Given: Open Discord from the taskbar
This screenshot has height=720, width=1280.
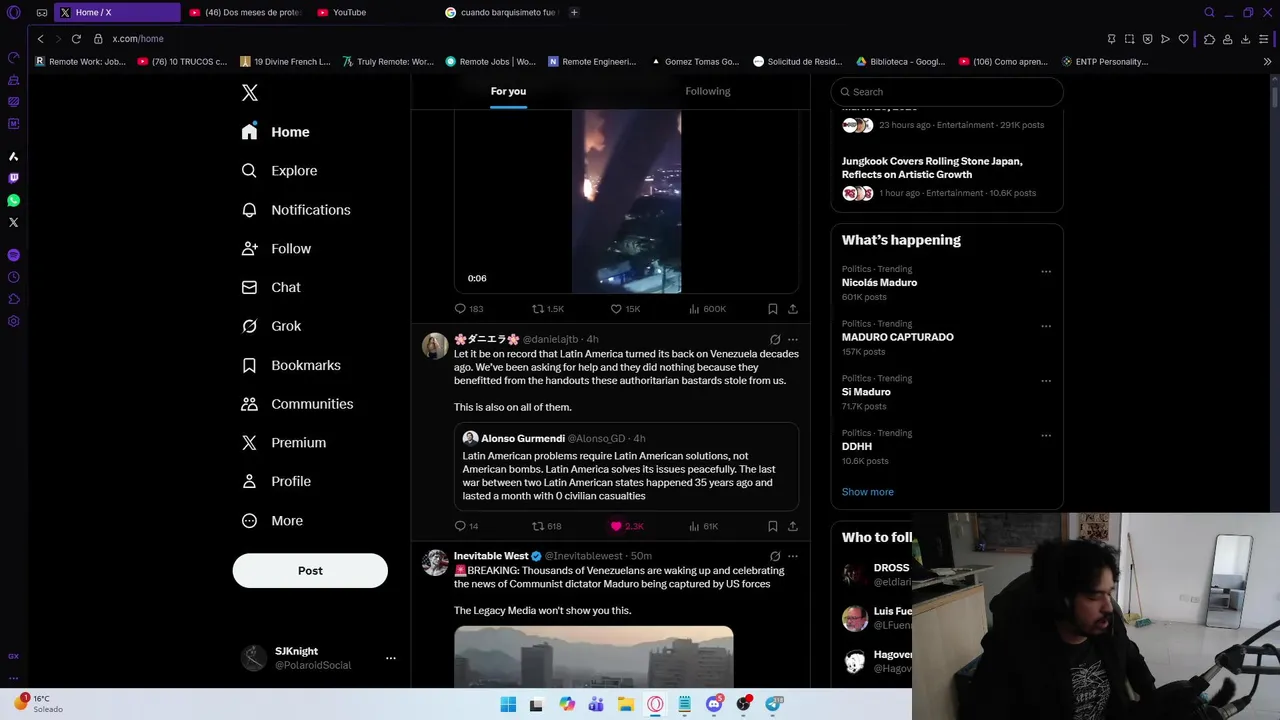Looking at the screenshot, I should point(714,704).
